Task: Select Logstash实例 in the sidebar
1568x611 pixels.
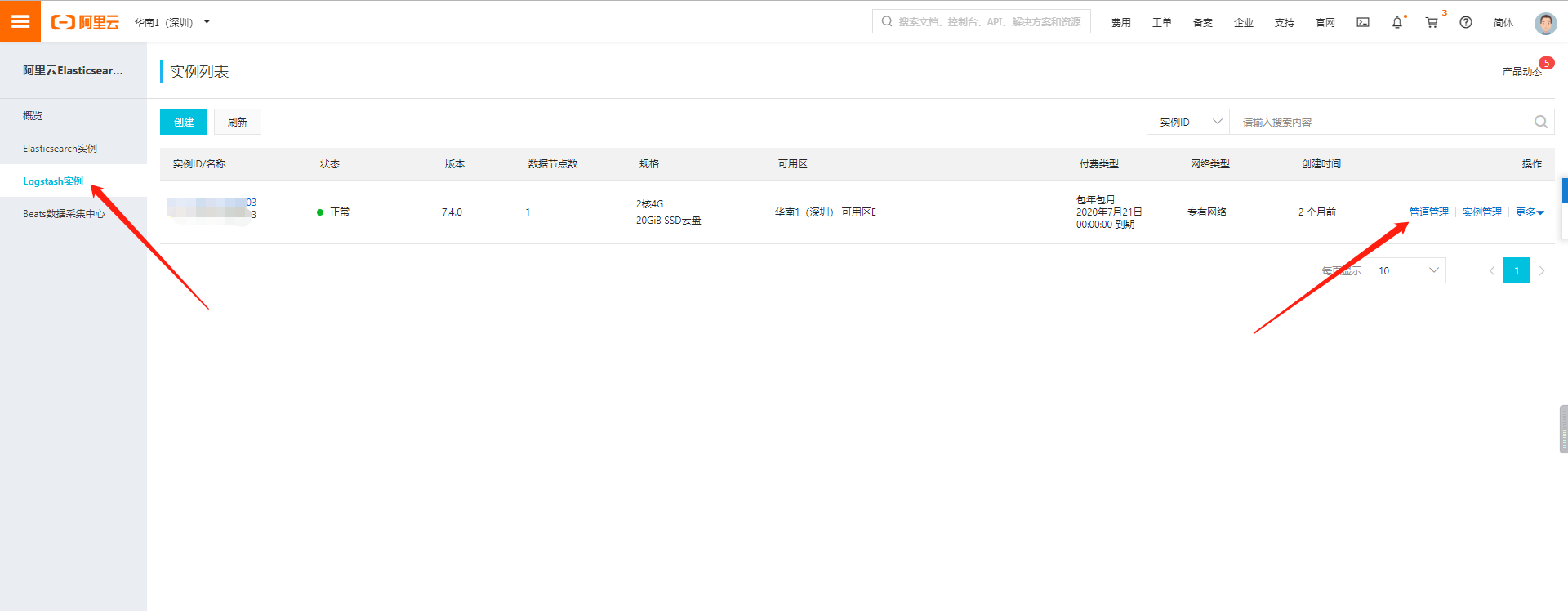Action: 53,181
